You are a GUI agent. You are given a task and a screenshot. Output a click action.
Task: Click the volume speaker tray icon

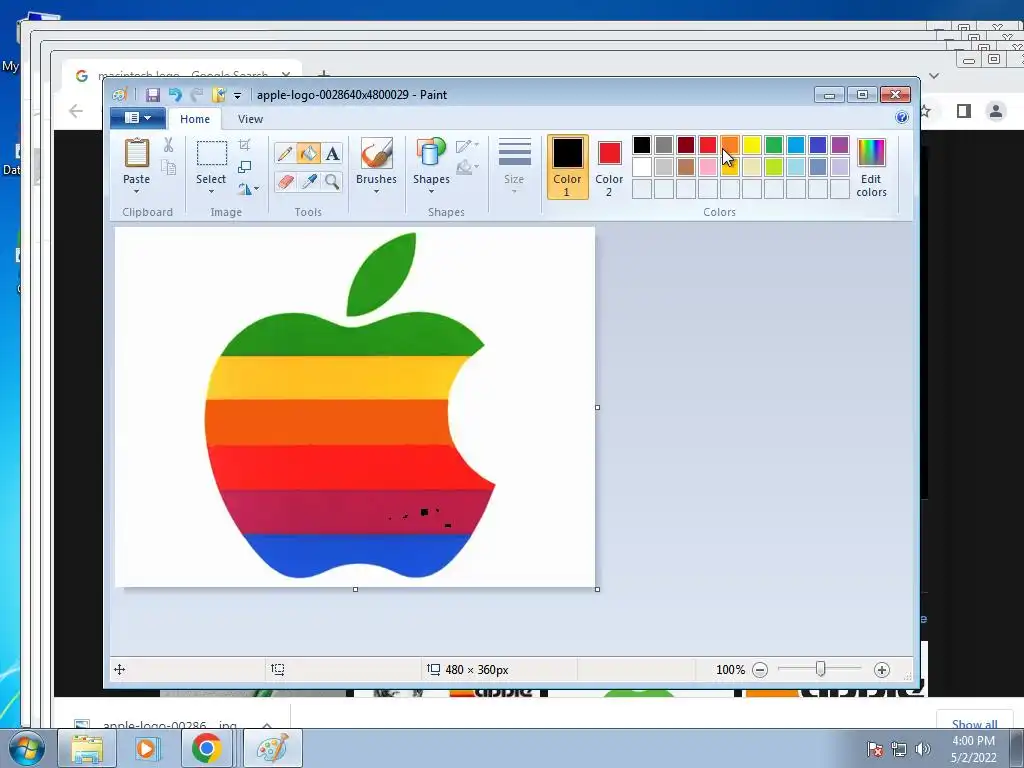coord(923,749)
